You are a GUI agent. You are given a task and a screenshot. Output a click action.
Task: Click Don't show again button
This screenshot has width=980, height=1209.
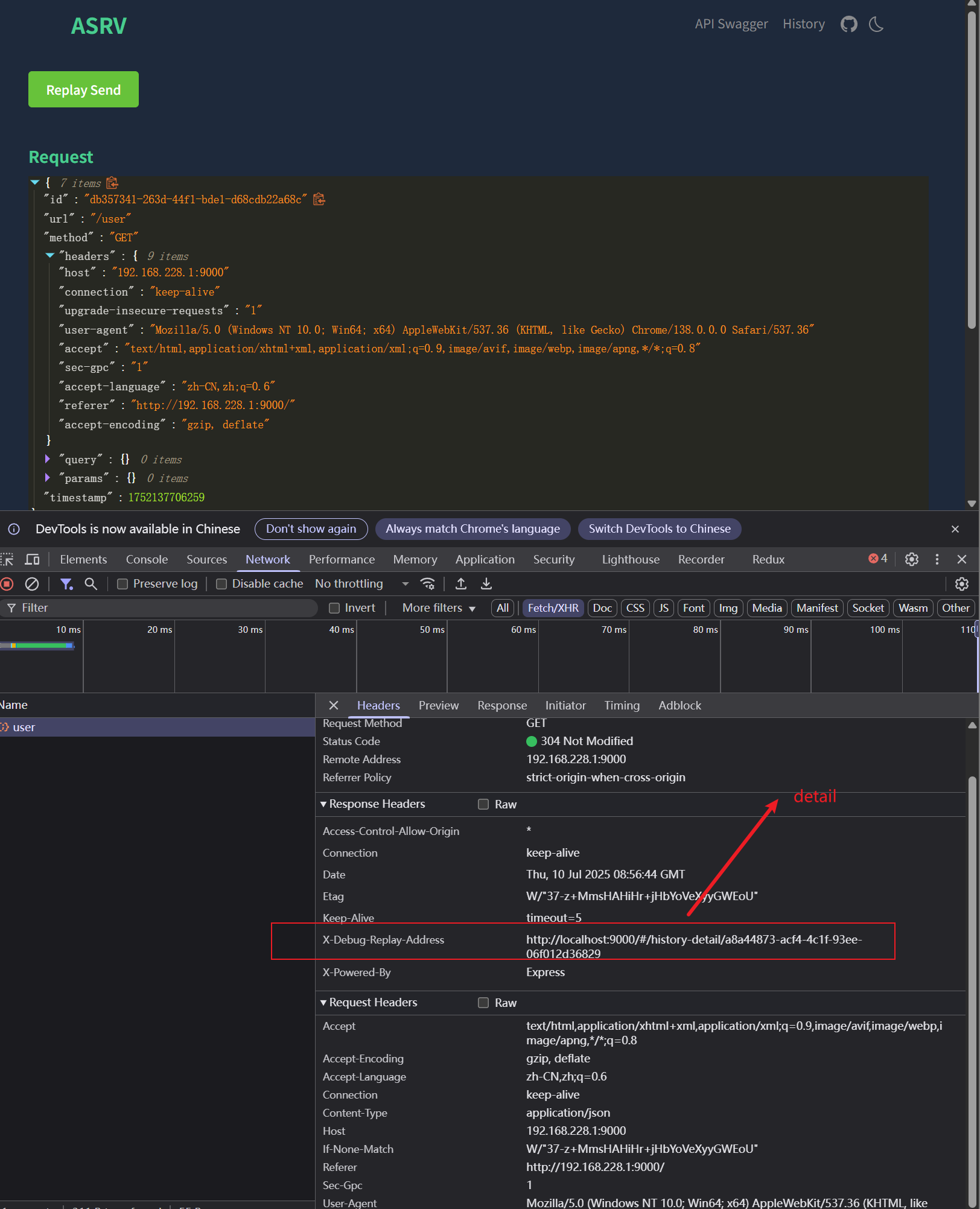311,529
